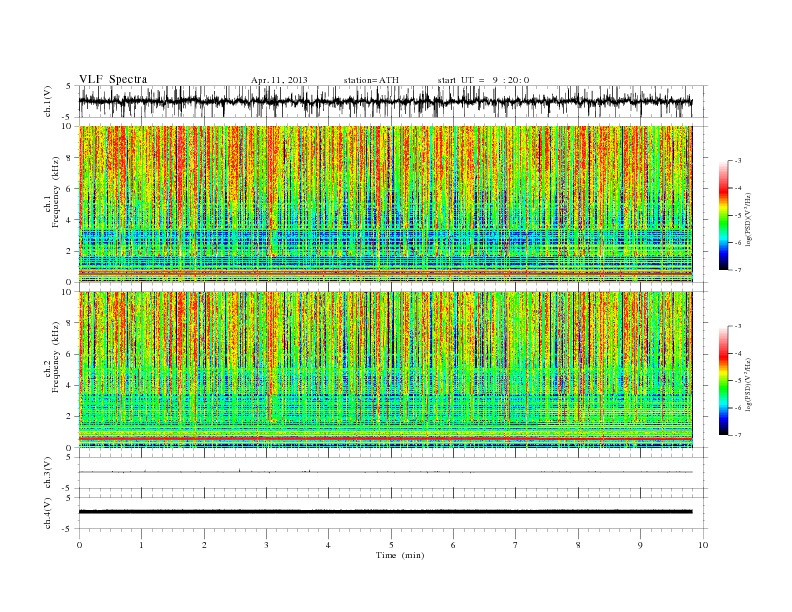
Task: Click the ch.1 voltage waveform trace
Action: [385, 101]
